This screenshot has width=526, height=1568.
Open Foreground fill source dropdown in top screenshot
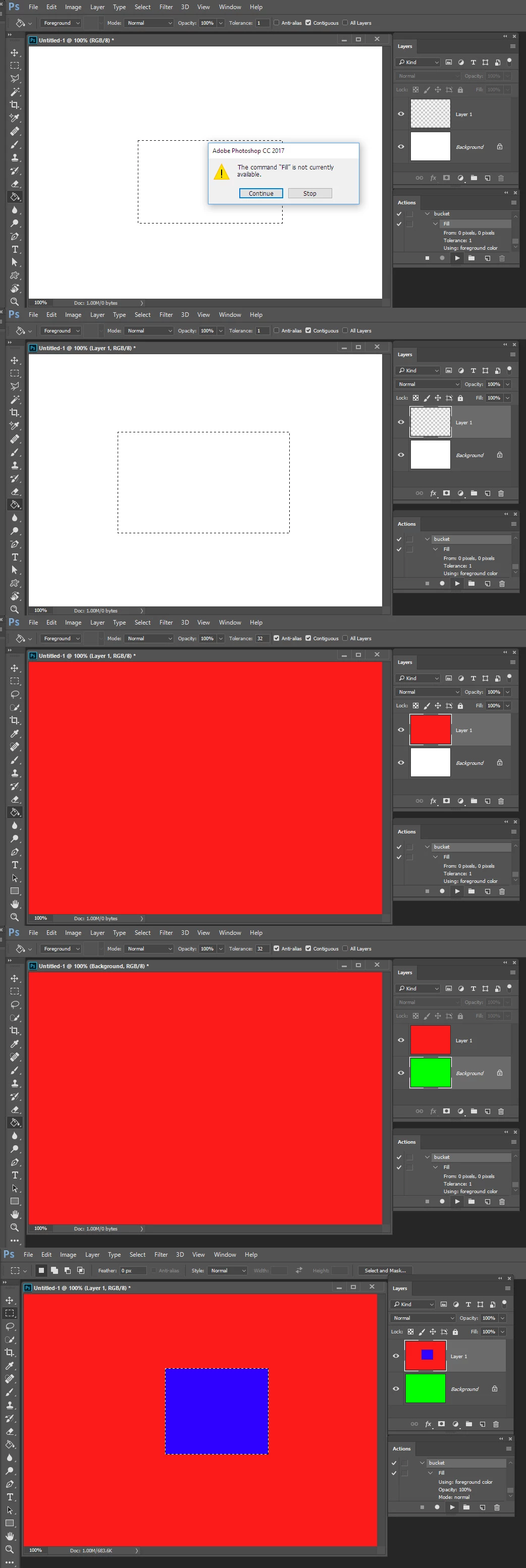[62, 23]
